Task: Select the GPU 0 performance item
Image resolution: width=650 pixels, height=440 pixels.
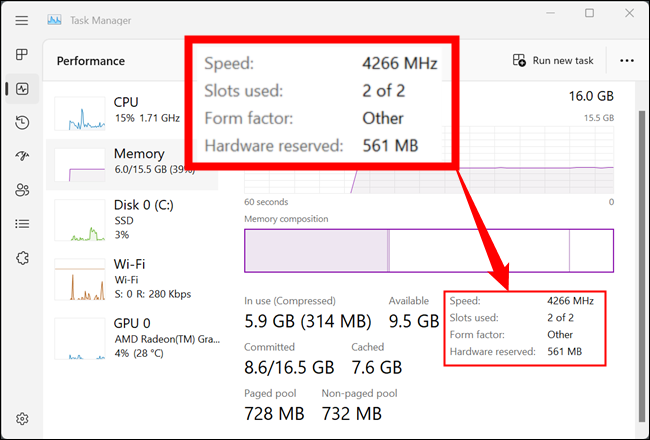Action: click(132, 338)
